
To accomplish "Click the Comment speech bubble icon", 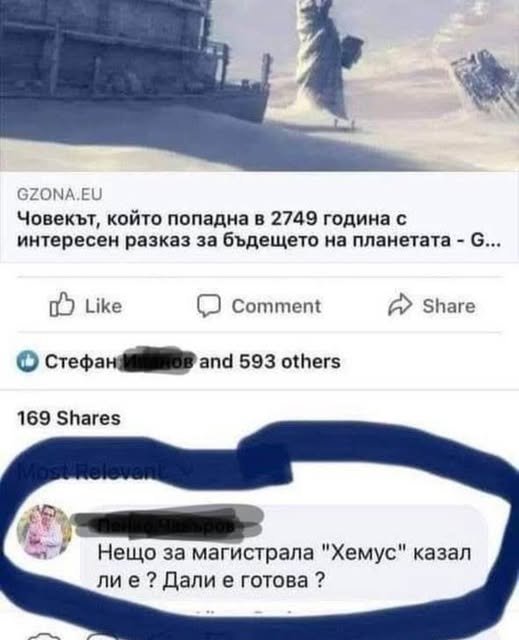I will point(209,306).
